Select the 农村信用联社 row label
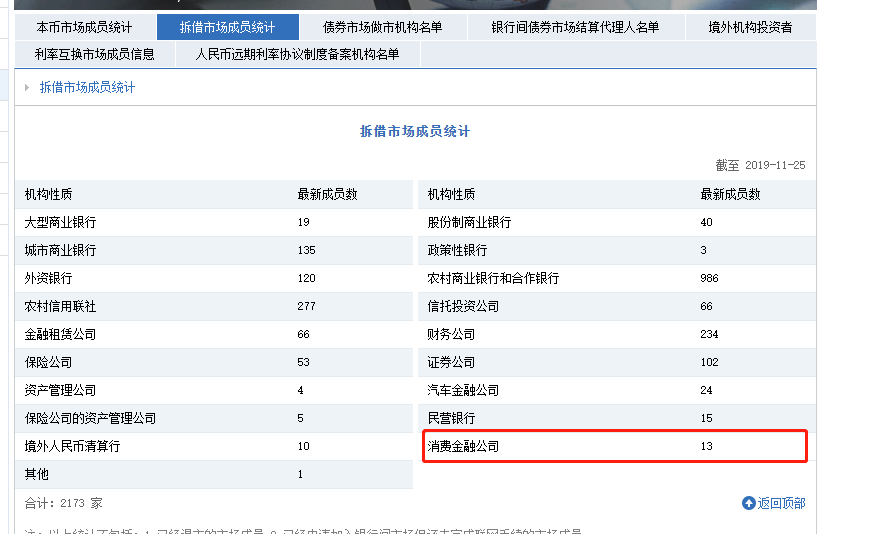The height and width of the screenshot is (534, 880). [60, 307]
